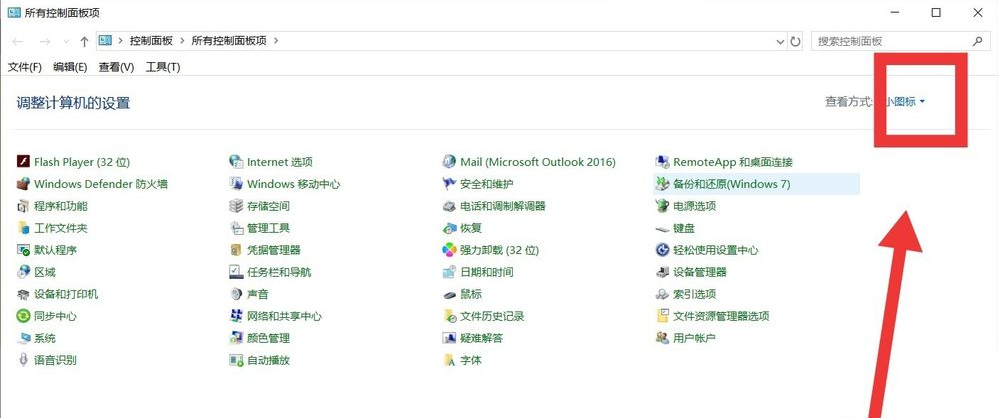This screenshot has height=418, width=999.
Task: Open the recent locations chevron
Action: (66, 42)
